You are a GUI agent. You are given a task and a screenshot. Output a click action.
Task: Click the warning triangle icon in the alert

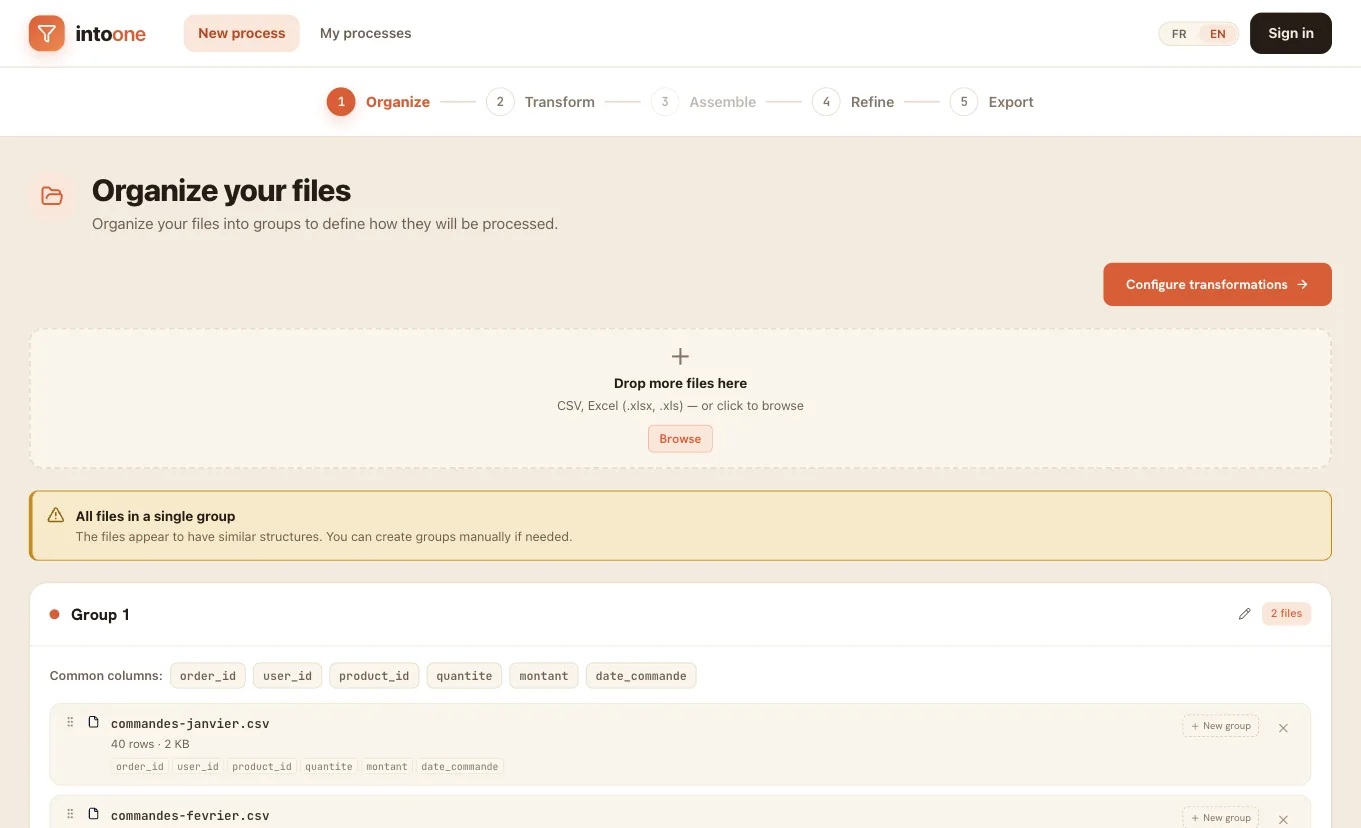pyautogui.click(x=56, y=515)
